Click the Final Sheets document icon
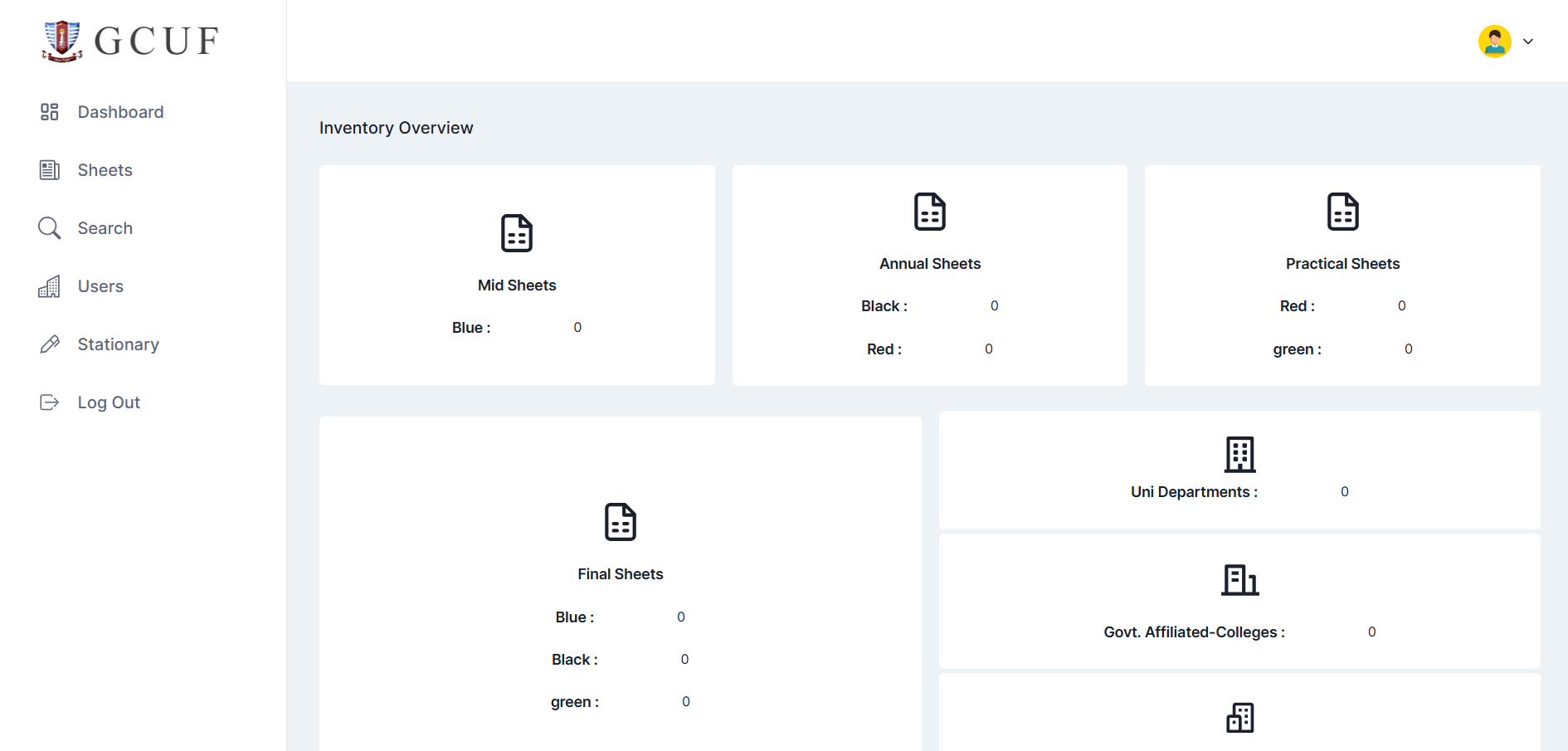The height and width of the screenshot is (751, 1568). pyautogui.click(x=620, y=522)
